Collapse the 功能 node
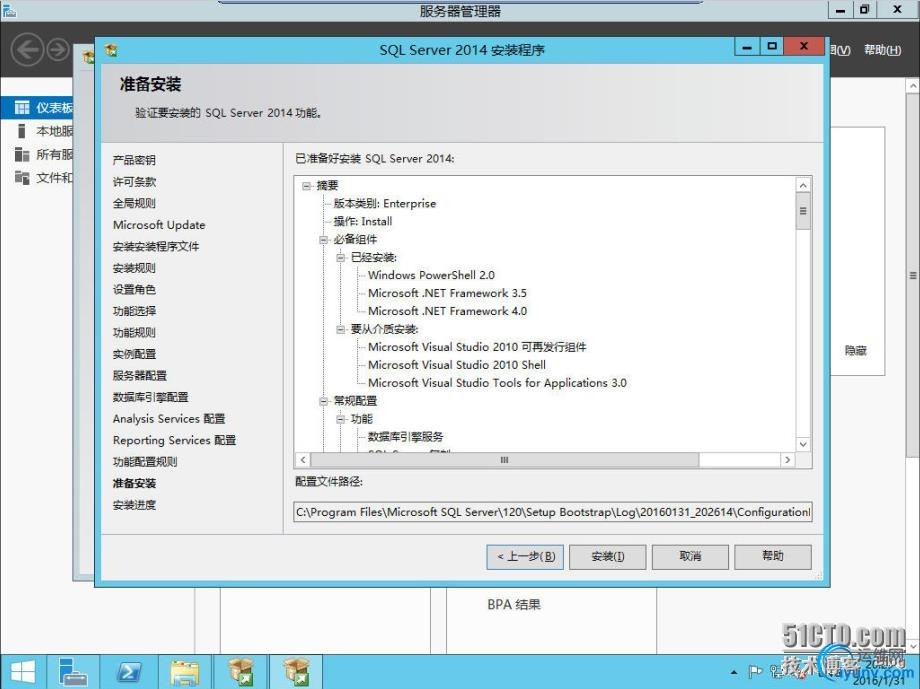The width and height of the screenshot is (920, 689). (340, 419)
